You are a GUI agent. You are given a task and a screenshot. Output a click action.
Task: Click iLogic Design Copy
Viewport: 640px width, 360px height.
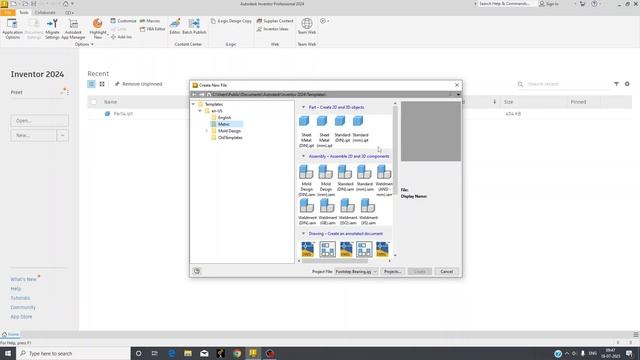click(x=231, y=21)
